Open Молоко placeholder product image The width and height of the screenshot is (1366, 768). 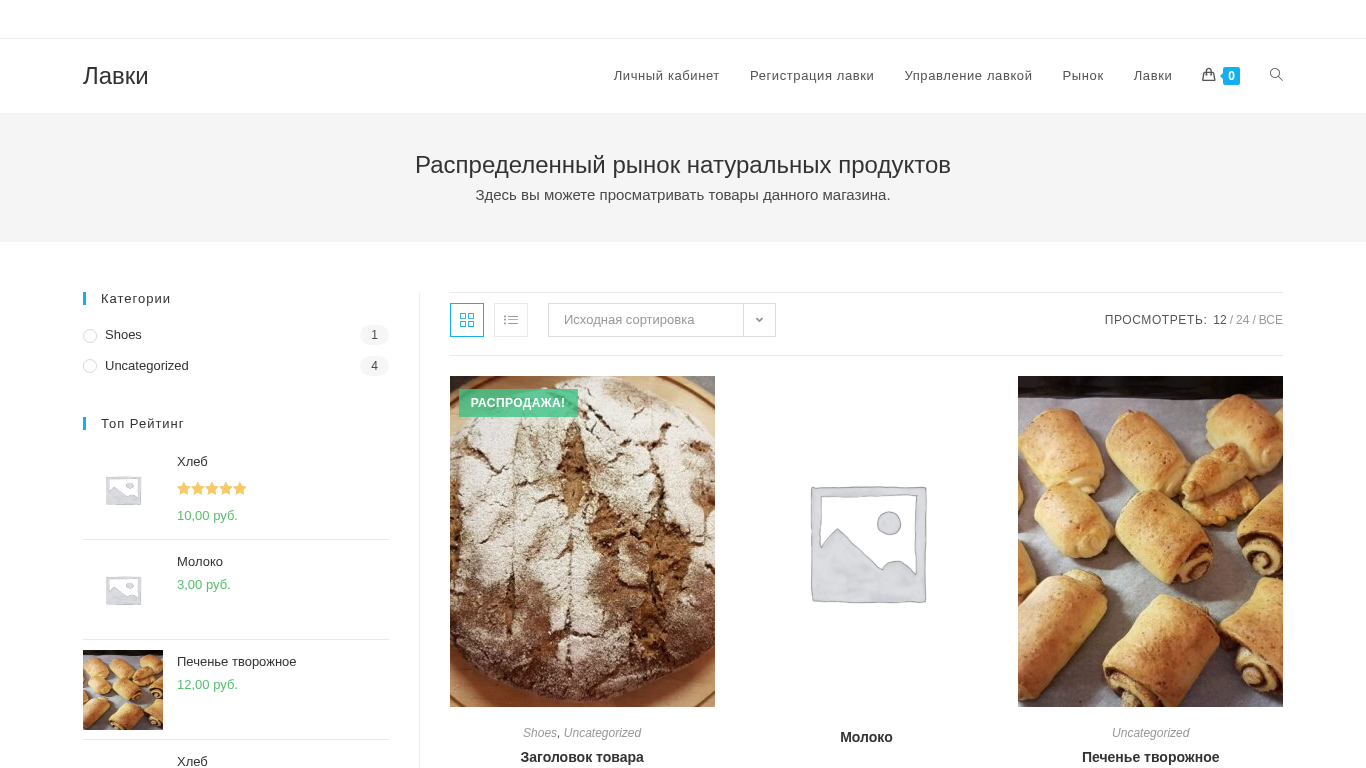click(x=866, y=542)
